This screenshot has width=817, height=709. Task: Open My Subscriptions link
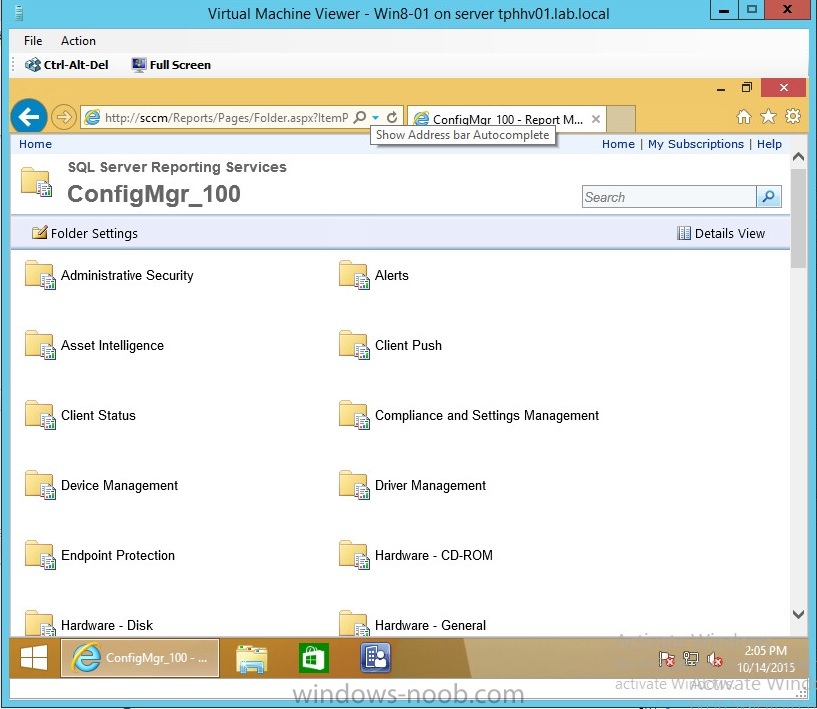point(696,144)
